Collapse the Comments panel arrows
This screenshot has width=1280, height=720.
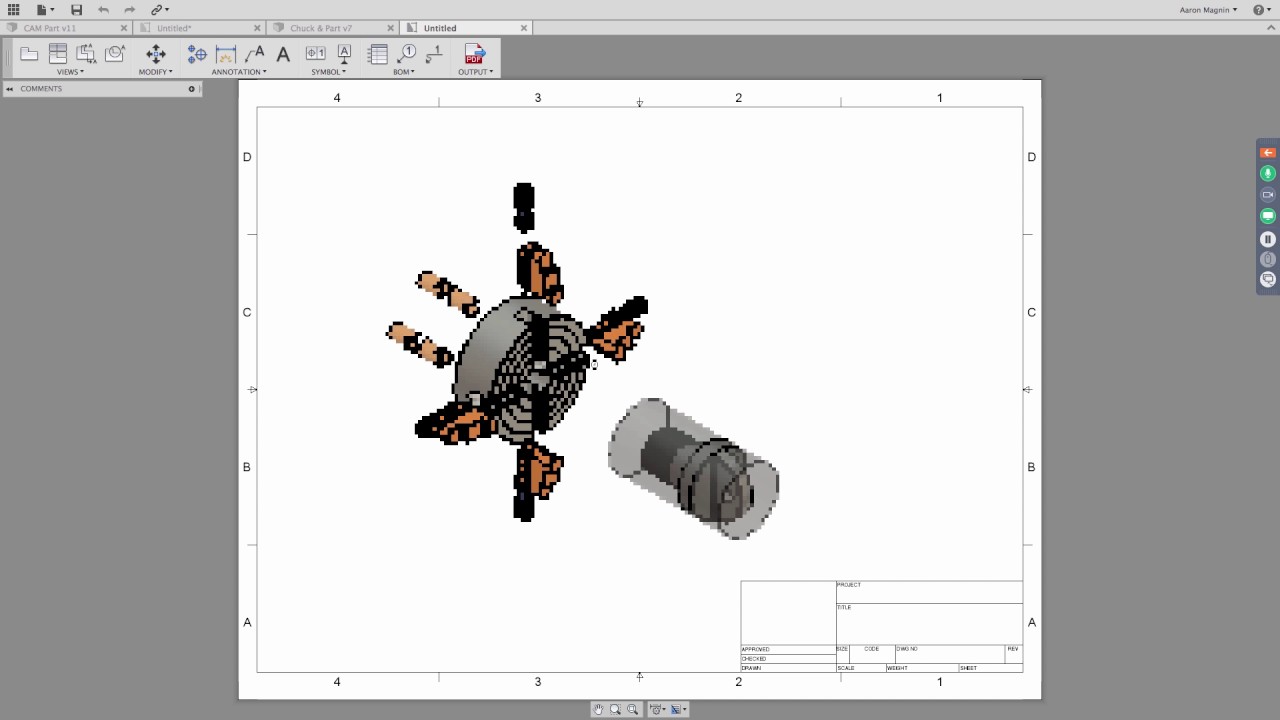[x=10, y=89]
